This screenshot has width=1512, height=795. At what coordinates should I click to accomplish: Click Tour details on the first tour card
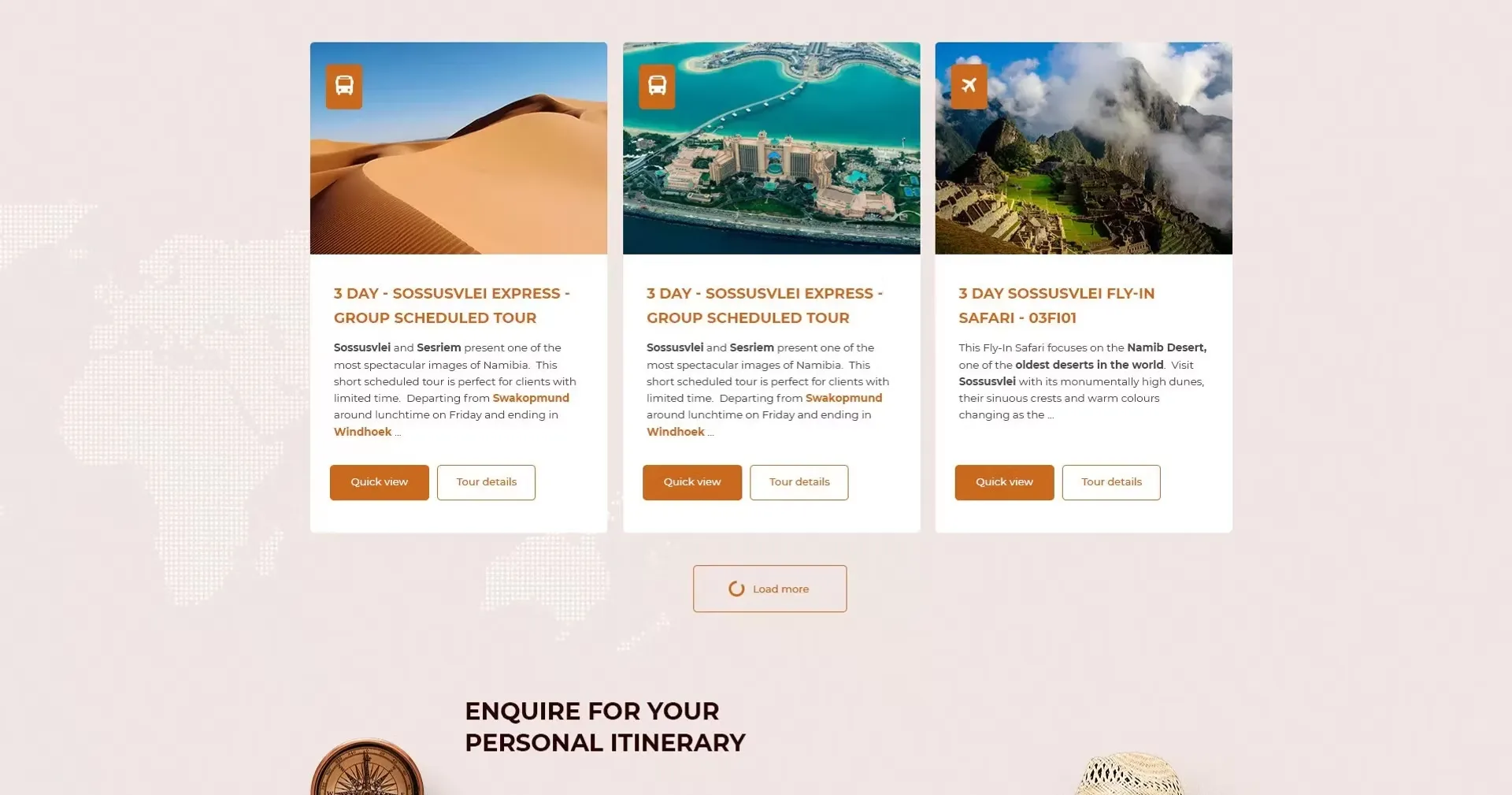[486, 482]
